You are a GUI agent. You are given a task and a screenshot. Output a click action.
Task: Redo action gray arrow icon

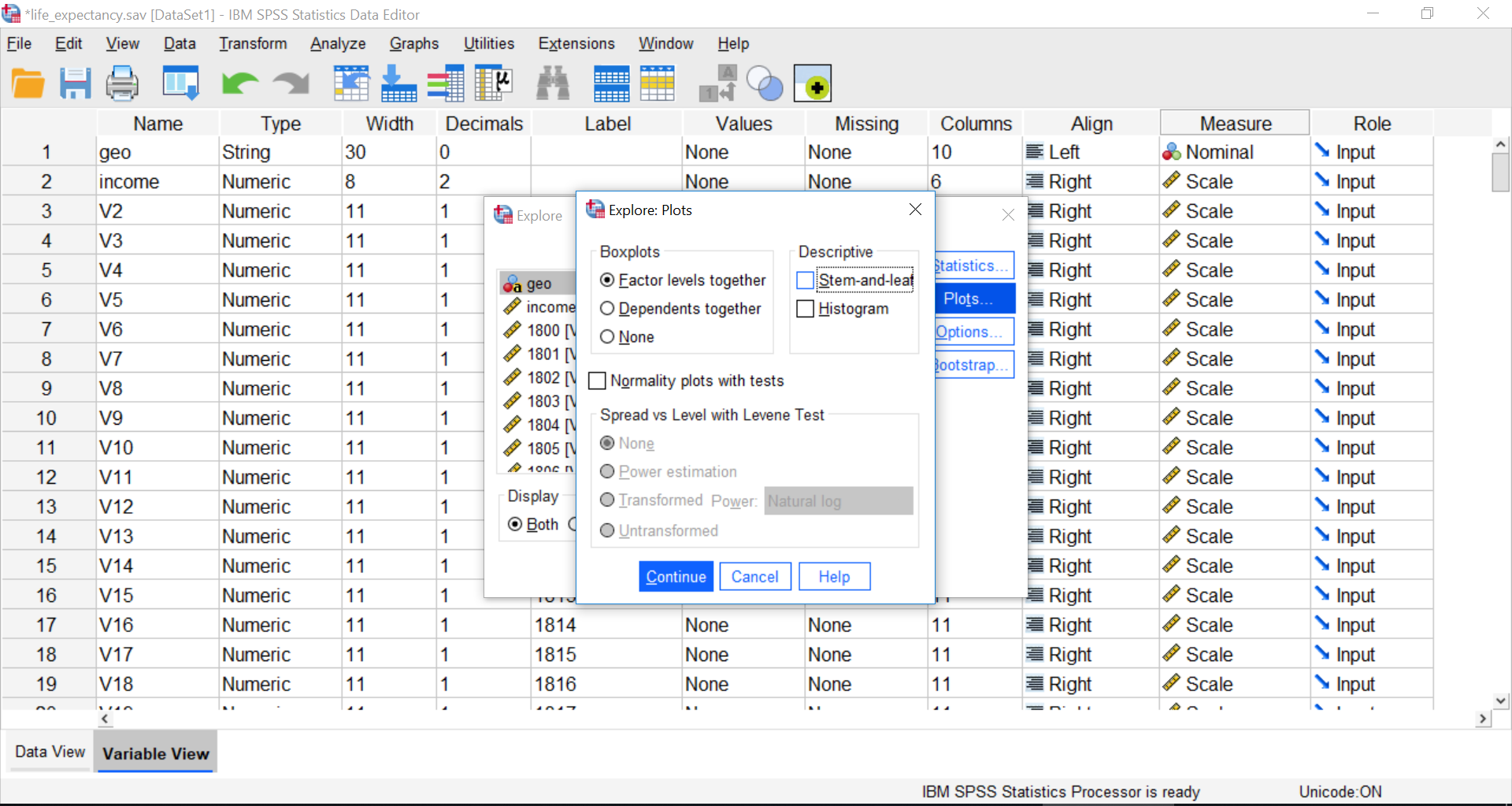[291, 84]
